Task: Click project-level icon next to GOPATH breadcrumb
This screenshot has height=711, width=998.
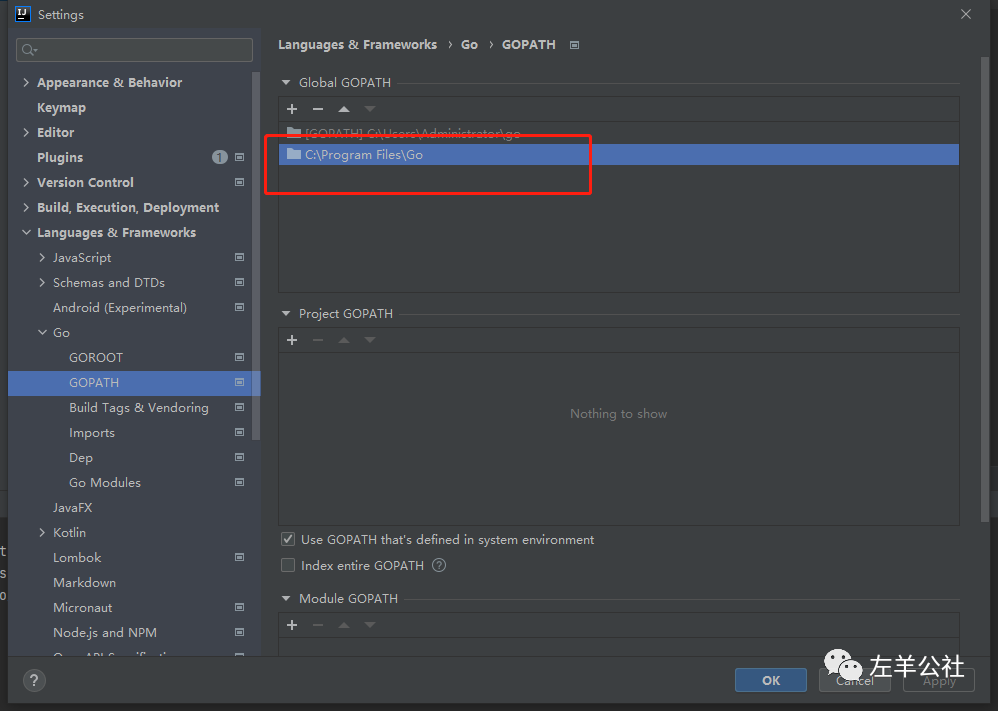Action: pos(574,45)
